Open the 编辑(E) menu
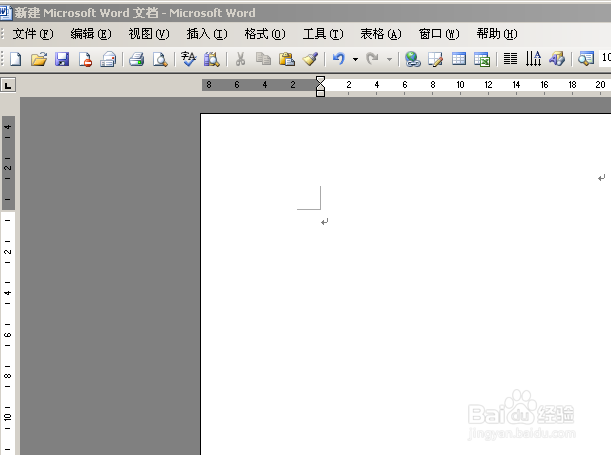The image size is (611, 455). (91, 34)
